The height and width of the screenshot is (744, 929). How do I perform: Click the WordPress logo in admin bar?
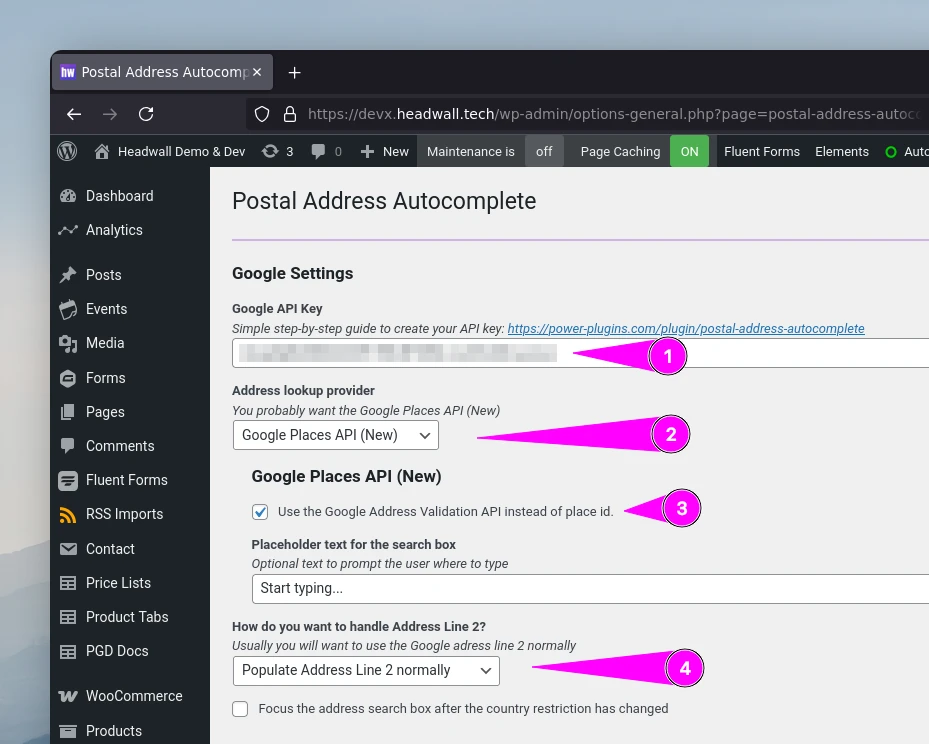pyautogui.click(x=67, y=151)
